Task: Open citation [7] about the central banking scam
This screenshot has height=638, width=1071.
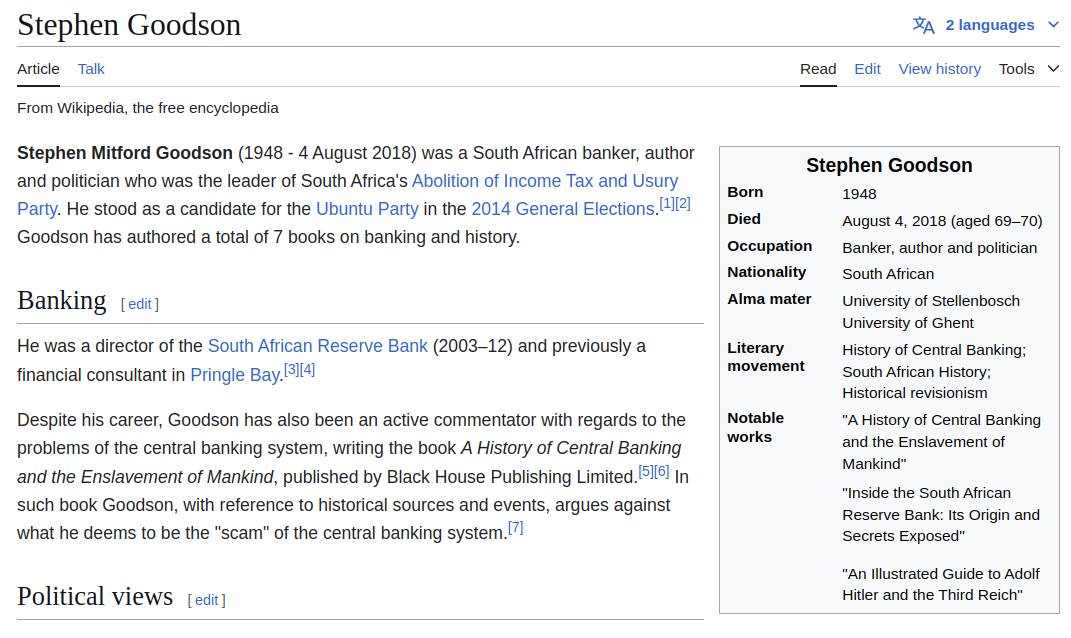Action: point(517,527)
